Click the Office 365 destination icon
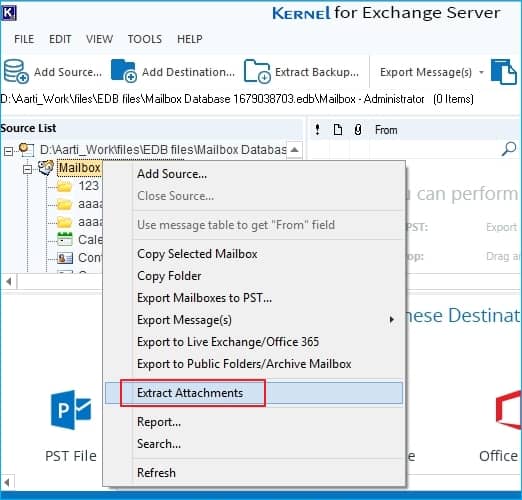Viewport: 522px width, 500px height. pos(509,410)
